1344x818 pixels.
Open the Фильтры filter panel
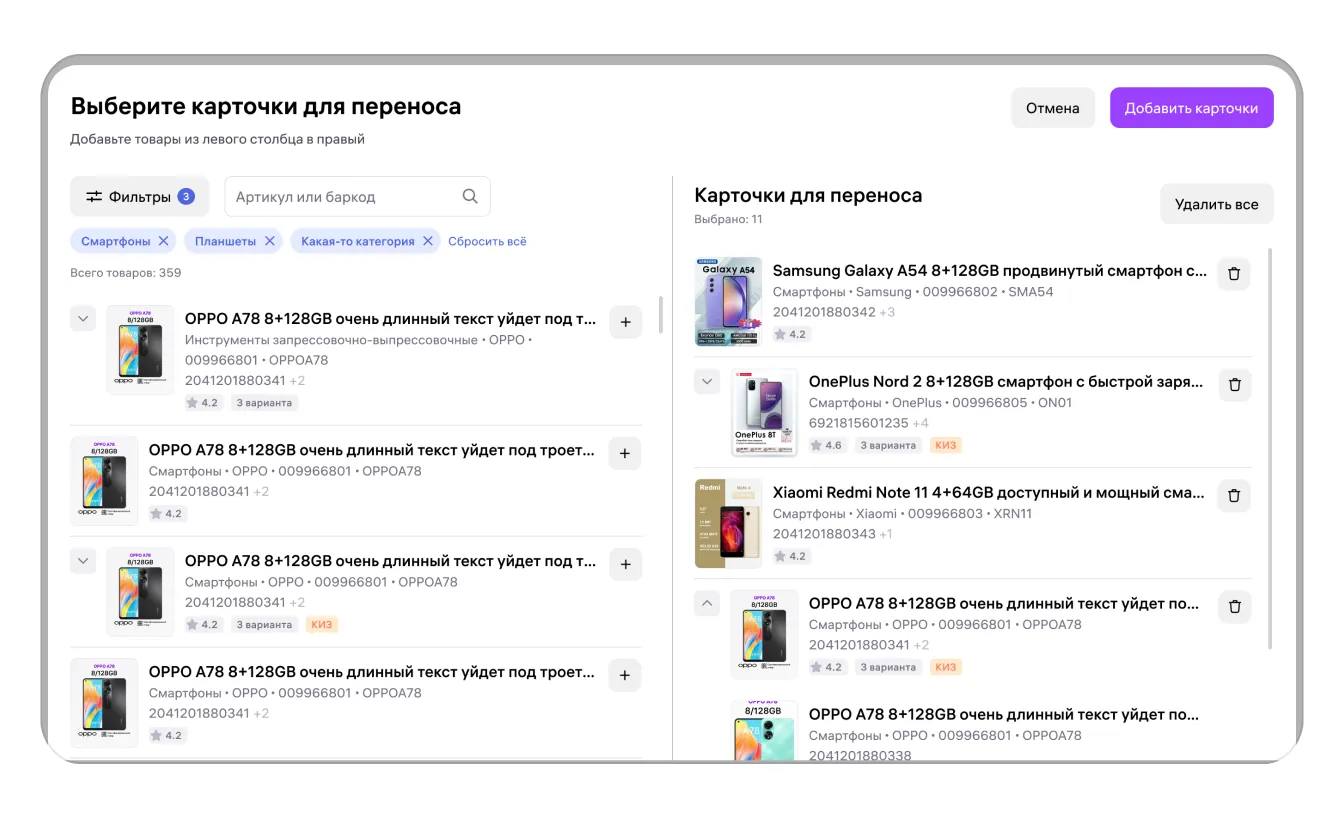(139, 197)
